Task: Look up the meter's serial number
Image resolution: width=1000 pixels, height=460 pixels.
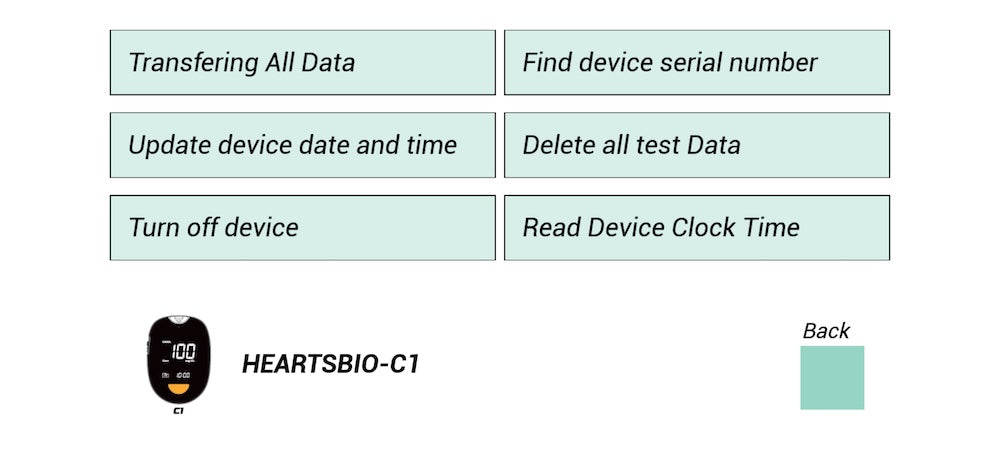Action: (x=696, y=62)
